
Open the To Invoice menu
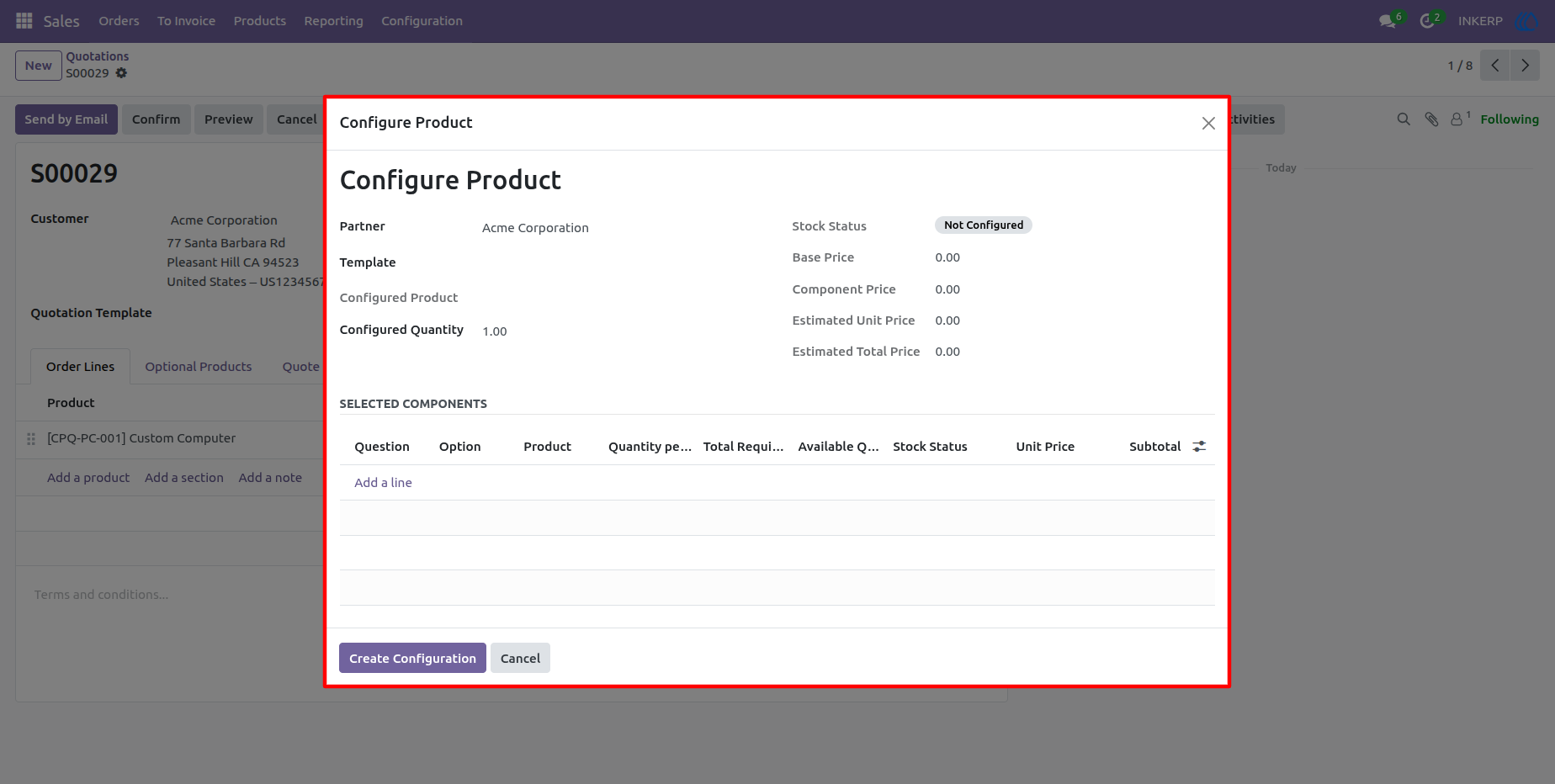186,21
